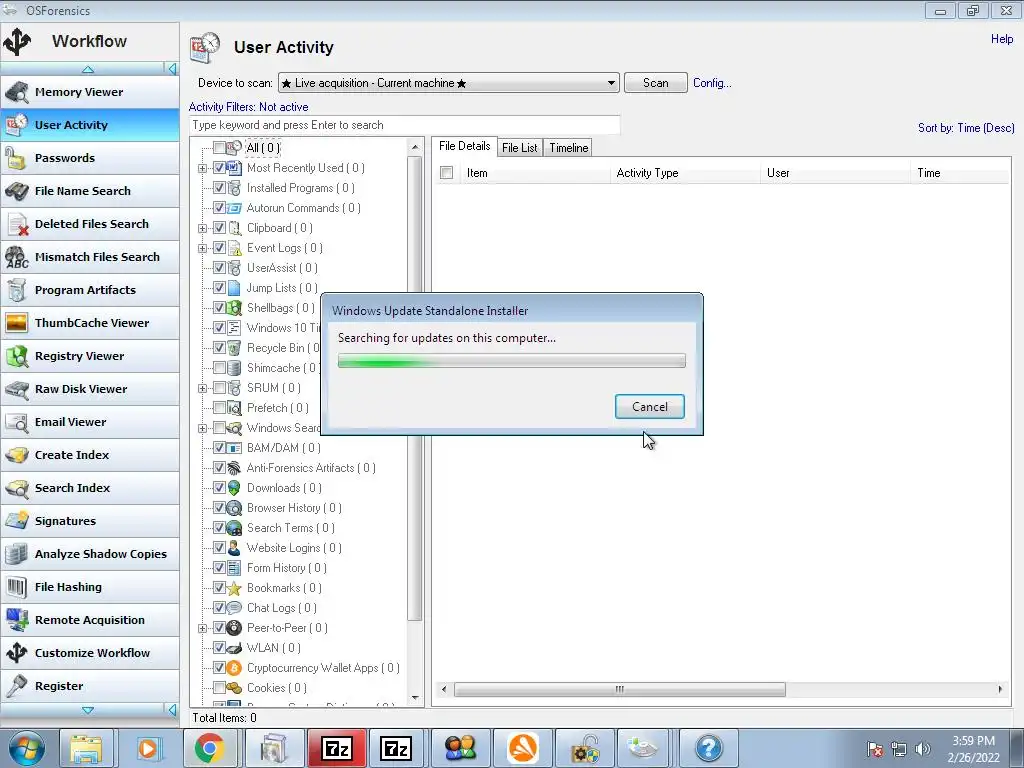Image resolution: width=1024 pixels, height=768 pixels.
Task: Sort by the Activity Type column header
Action: tap(685, 173)
